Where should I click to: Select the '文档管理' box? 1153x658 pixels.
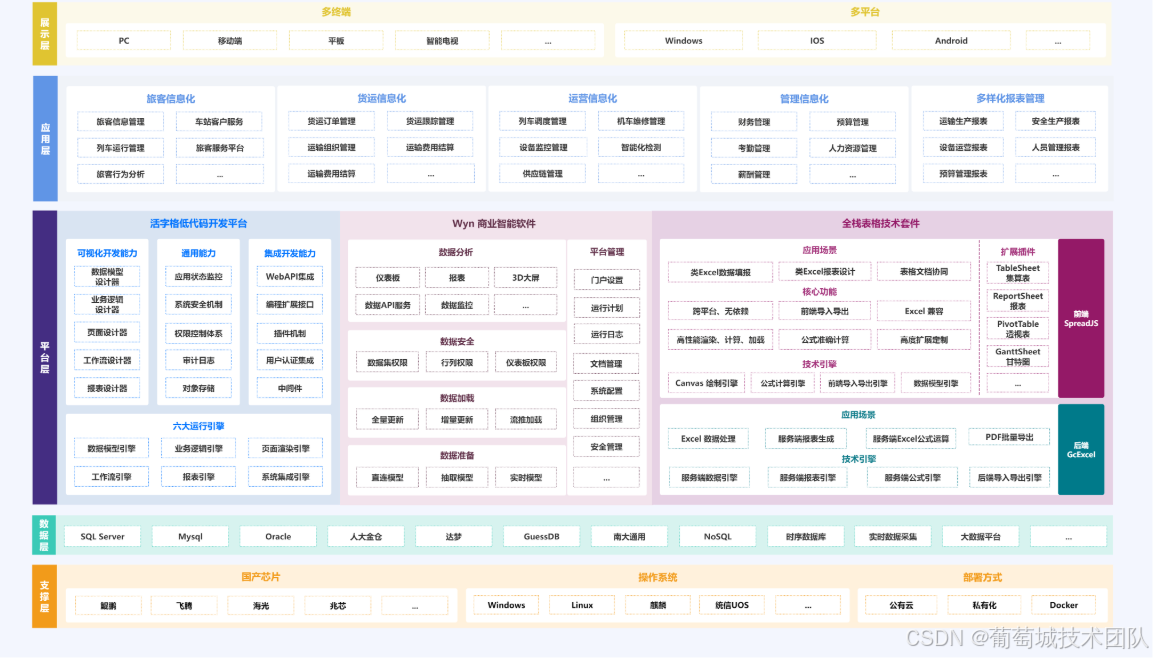click(x=607, y=363)
